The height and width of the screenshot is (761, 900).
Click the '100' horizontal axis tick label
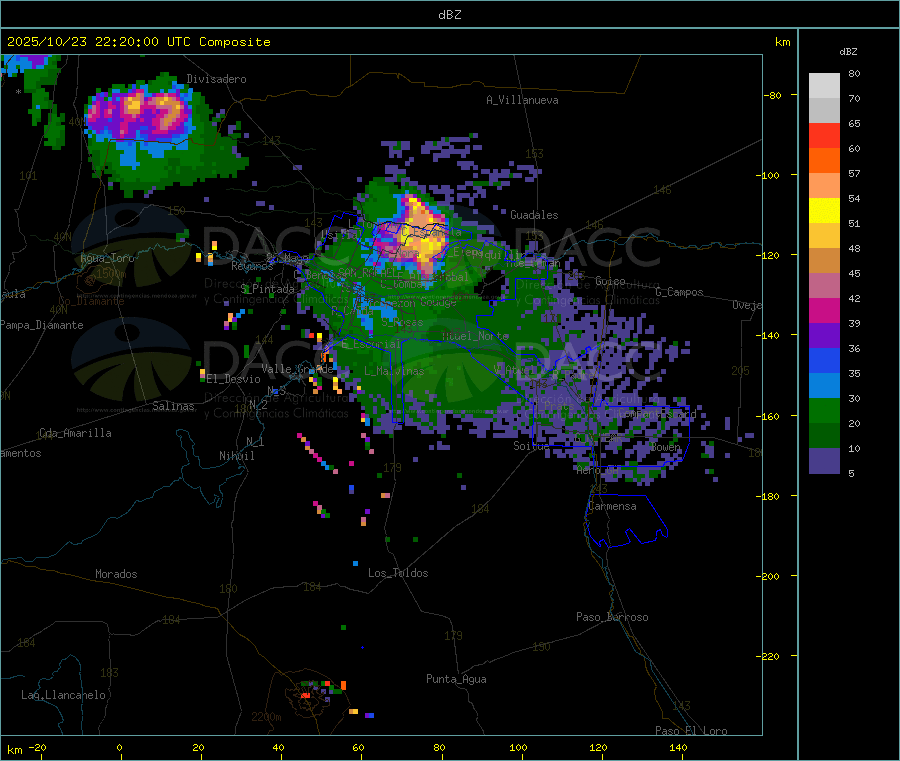pos(518,747)
